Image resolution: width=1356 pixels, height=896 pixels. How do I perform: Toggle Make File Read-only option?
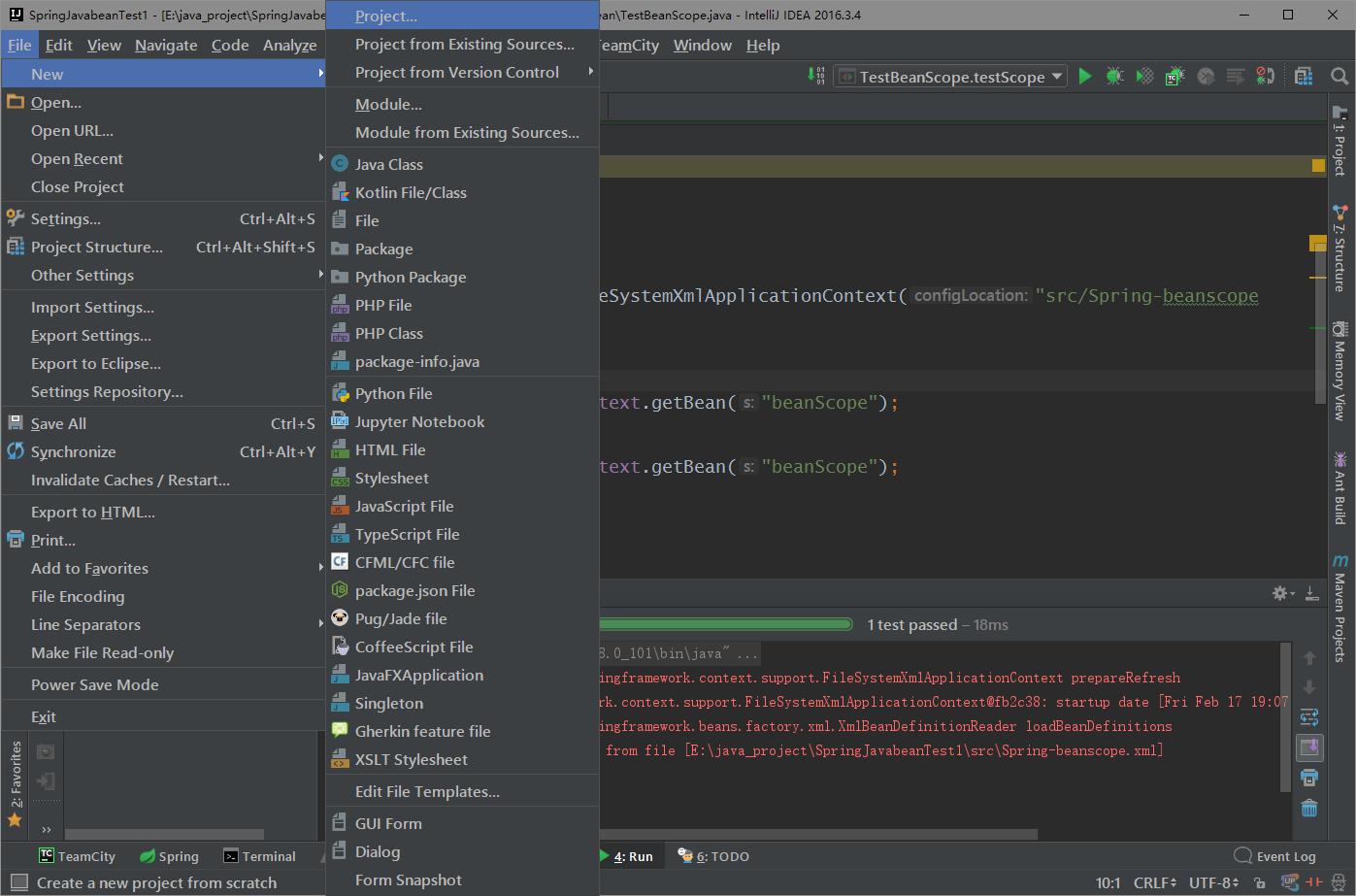click(163, 652)
